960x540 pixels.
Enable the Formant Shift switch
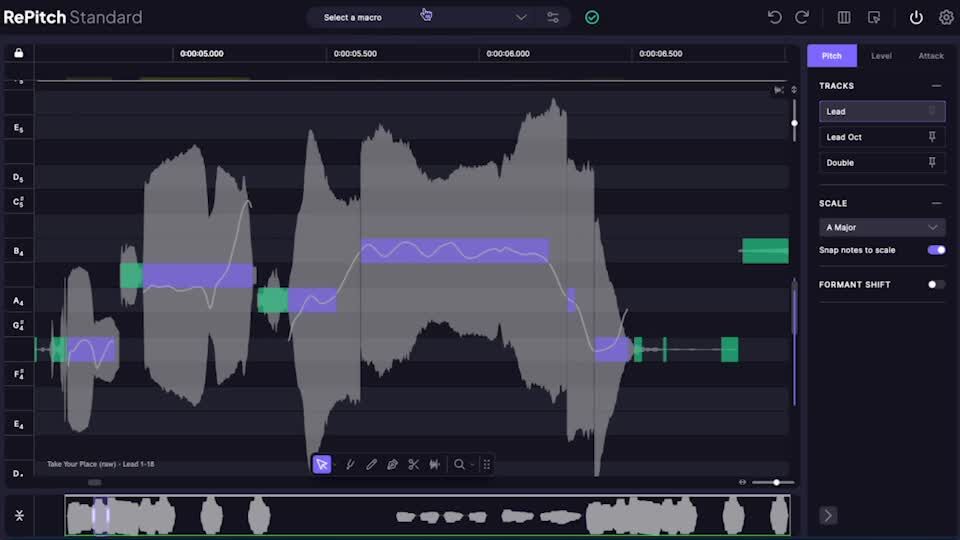pyautogui.click(x=936, y=284)
